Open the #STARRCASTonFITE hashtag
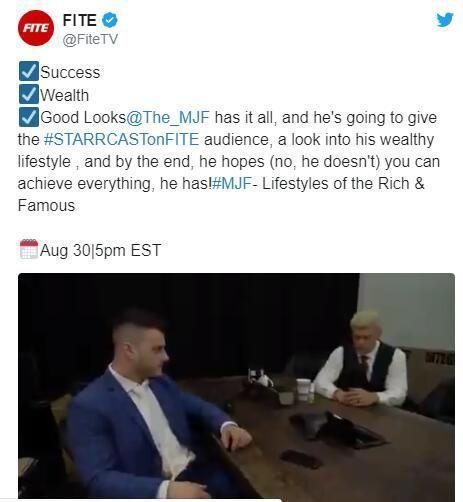The height and width of the screenshot is (502, 463). coord(121,139)
